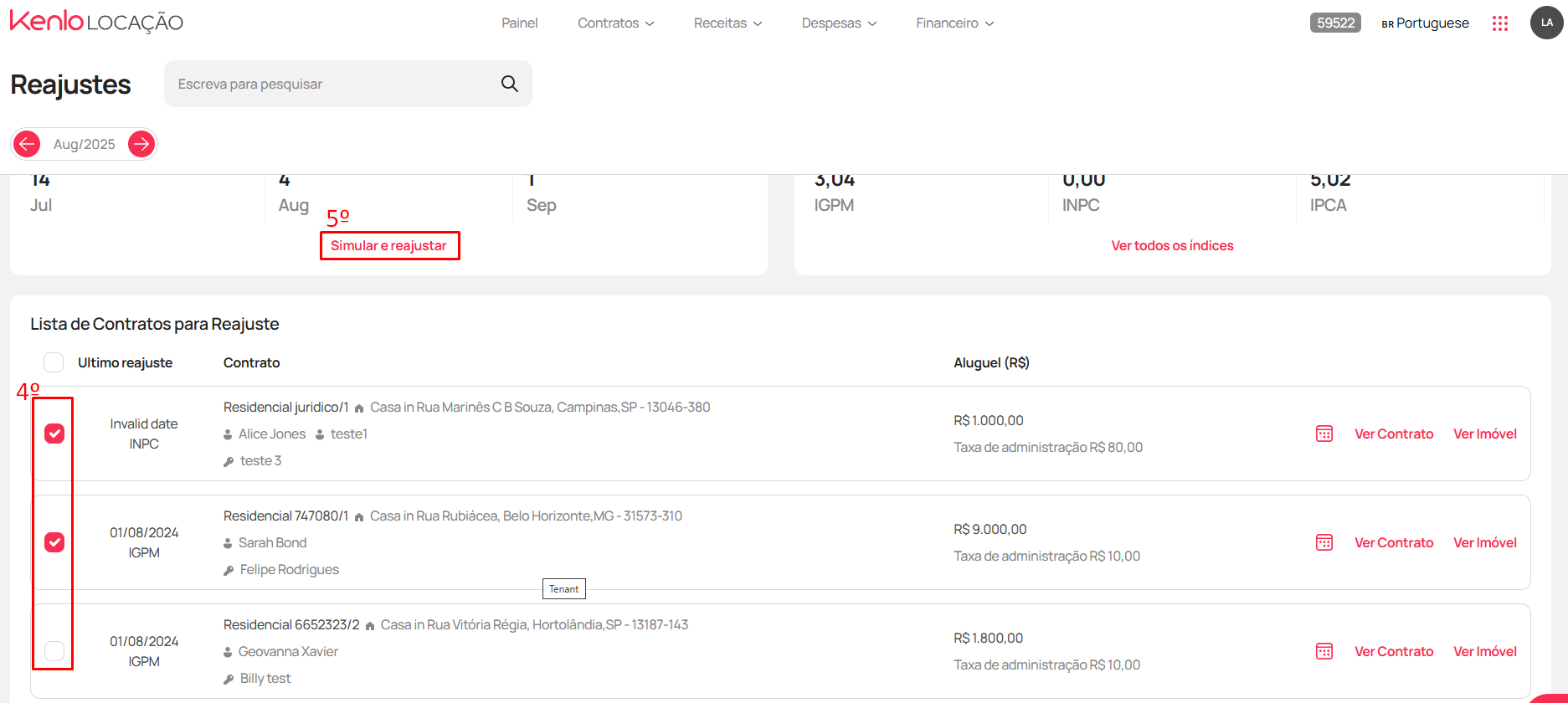This screenshot has width=1568, height=703.
Task: Uncheck the Residencial juridico/1 contract checkbox
Action: coord(54,434)
